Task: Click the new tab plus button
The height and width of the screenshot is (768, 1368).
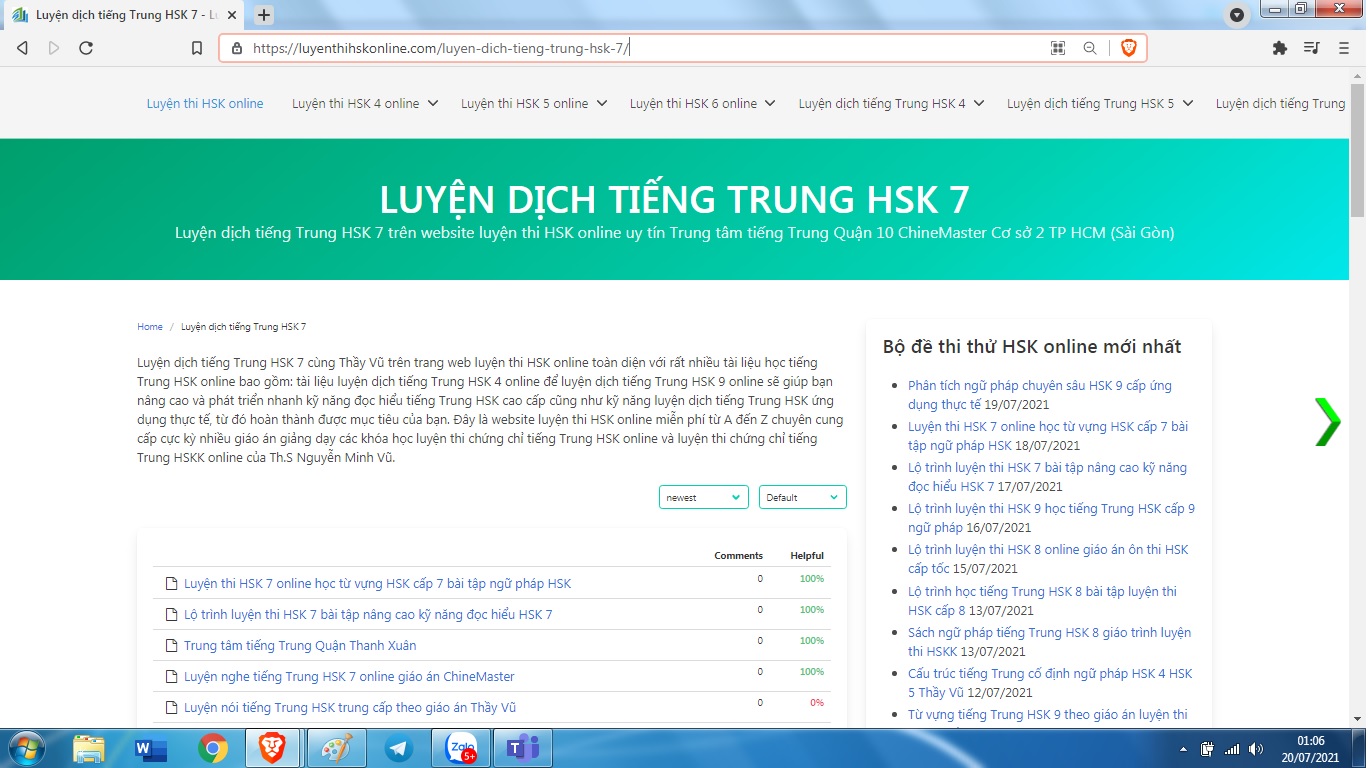Action: pyautogui.click(x=264, y=15)
